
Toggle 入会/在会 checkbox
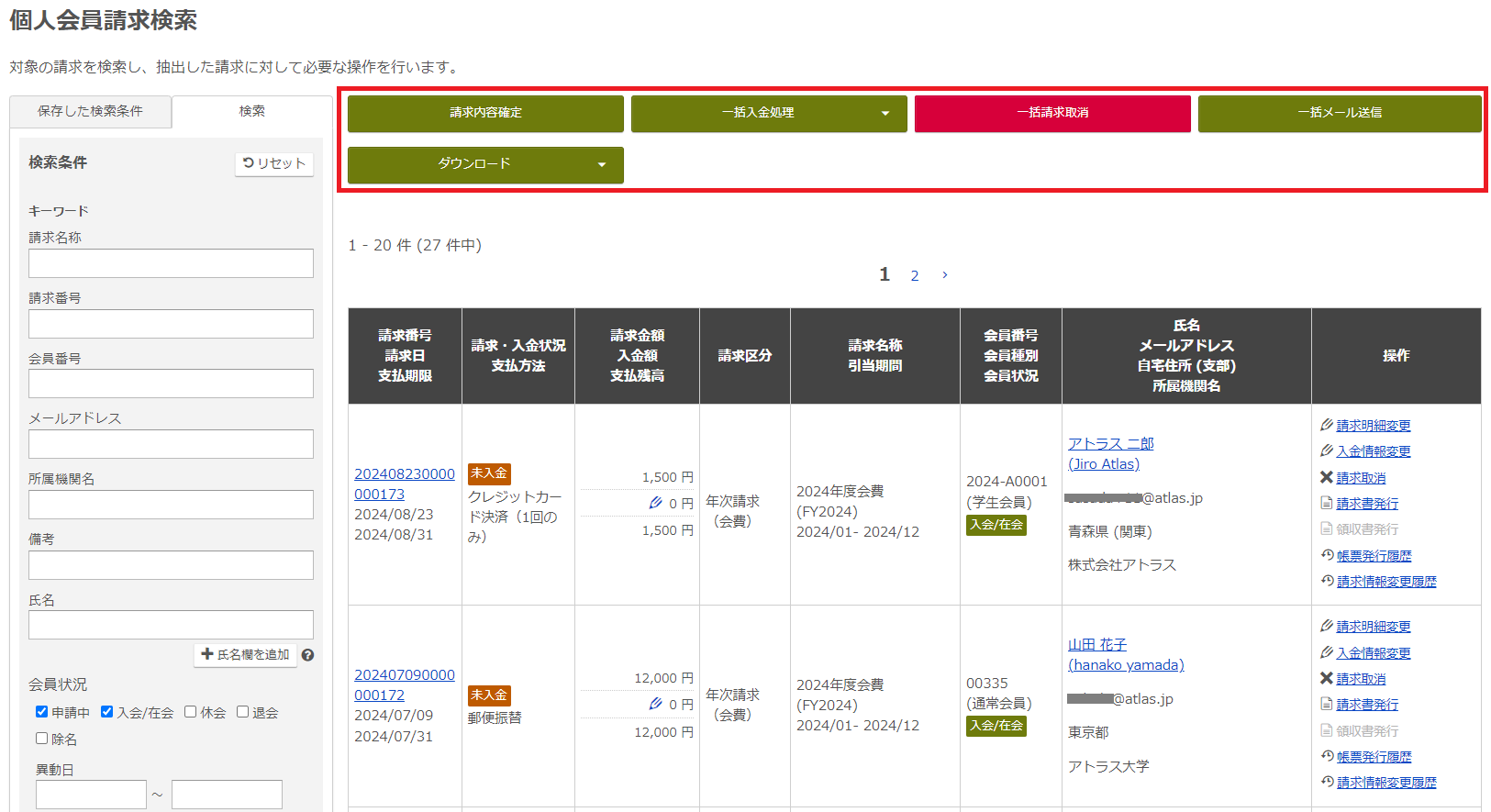tap(106, 711)
